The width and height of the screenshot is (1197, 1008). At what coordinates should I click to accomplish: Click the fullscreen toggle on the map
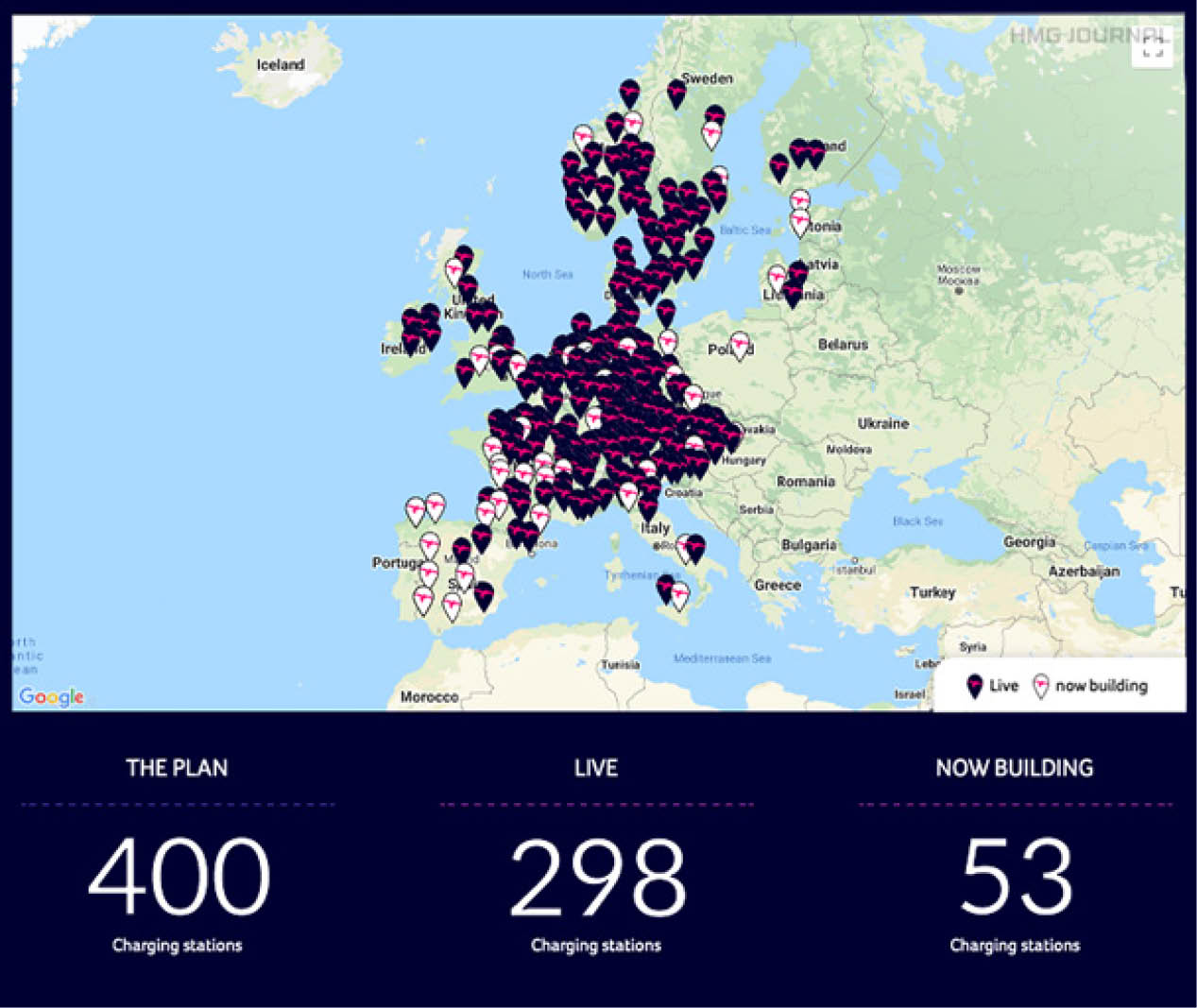1152,48
